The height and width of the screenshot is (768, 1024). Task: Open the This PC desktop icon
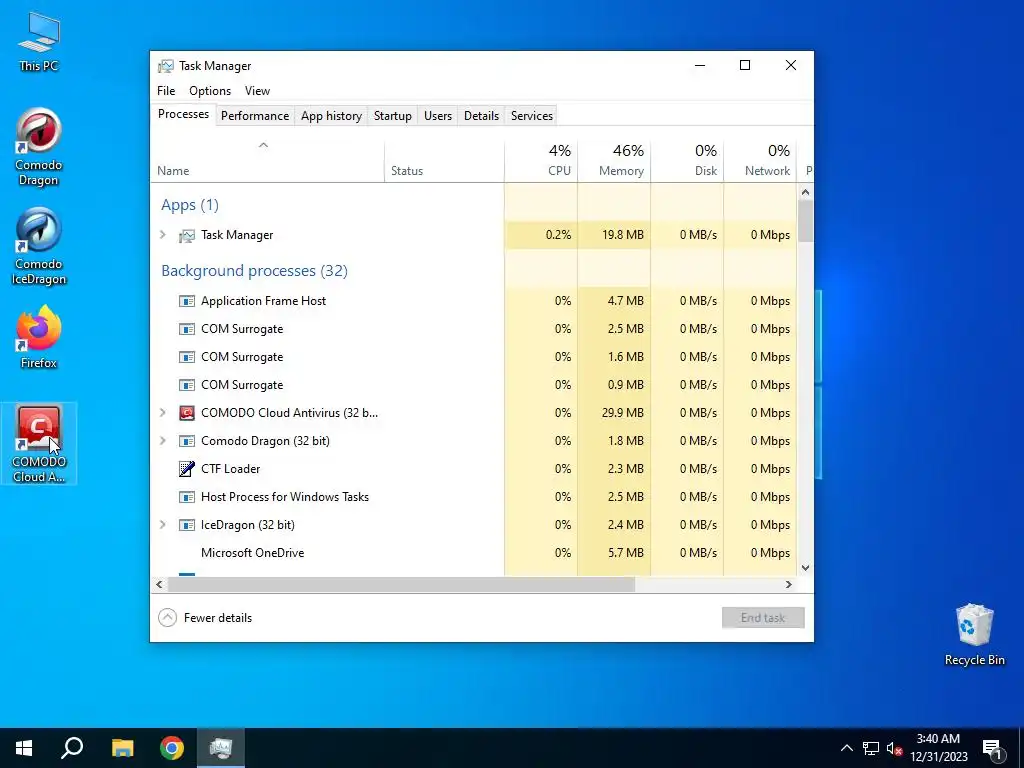(39, 42)
